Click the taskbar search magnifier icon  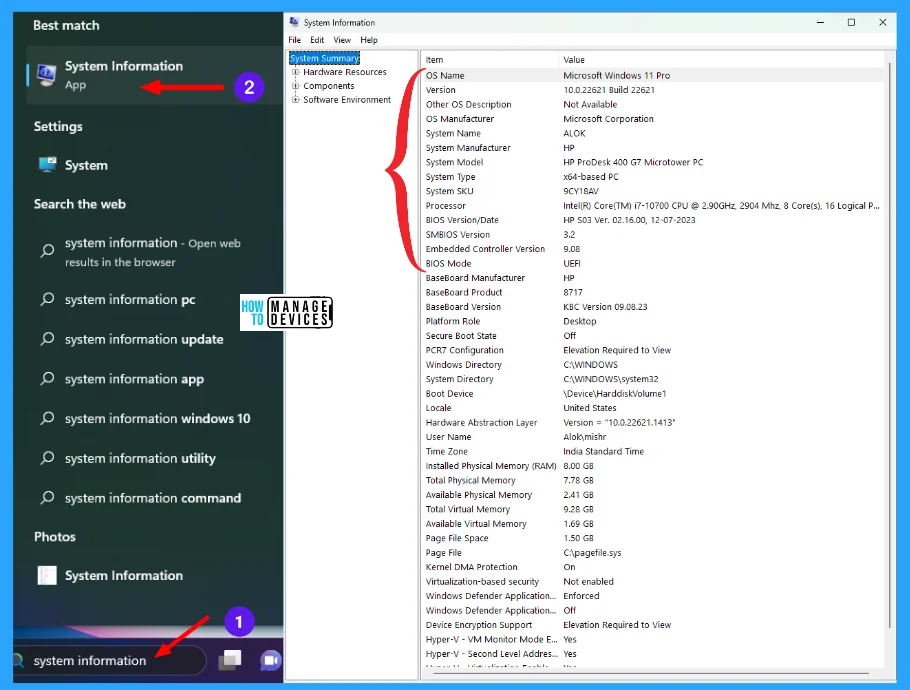[x=19, y=660]
